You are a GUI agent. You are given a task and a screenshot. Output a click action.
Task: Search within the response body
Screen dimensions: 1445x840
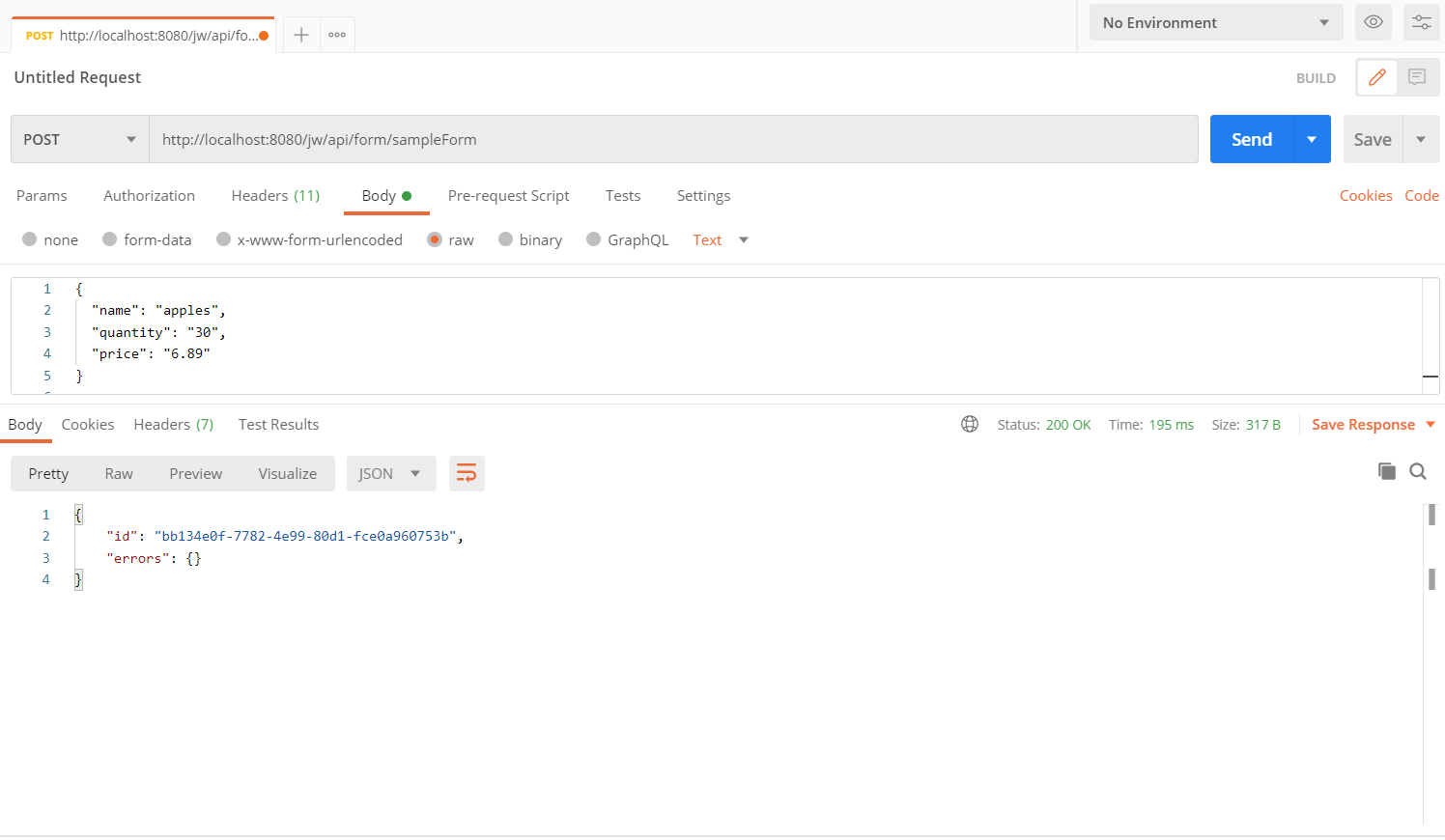(x=1418, y=471)
